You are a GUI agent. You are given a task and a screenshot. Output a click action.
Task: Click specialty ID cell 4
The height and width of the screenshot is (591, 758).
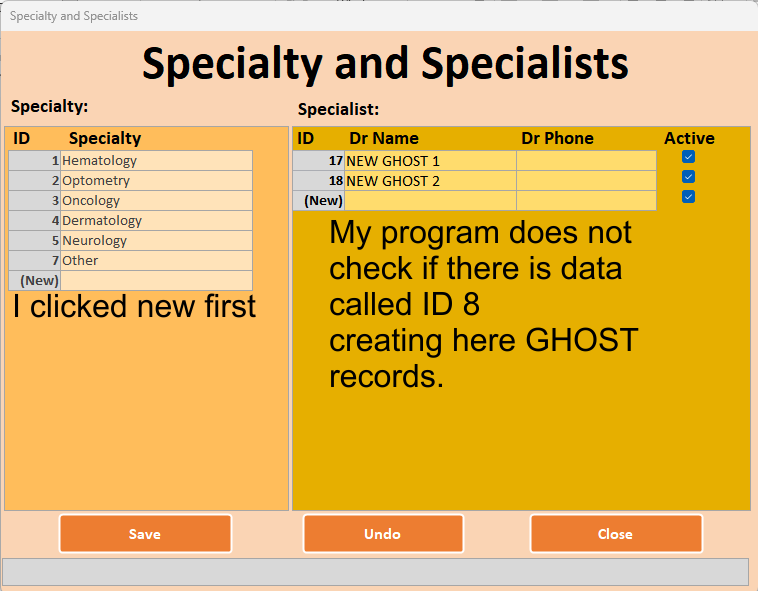tap(34, 220)
